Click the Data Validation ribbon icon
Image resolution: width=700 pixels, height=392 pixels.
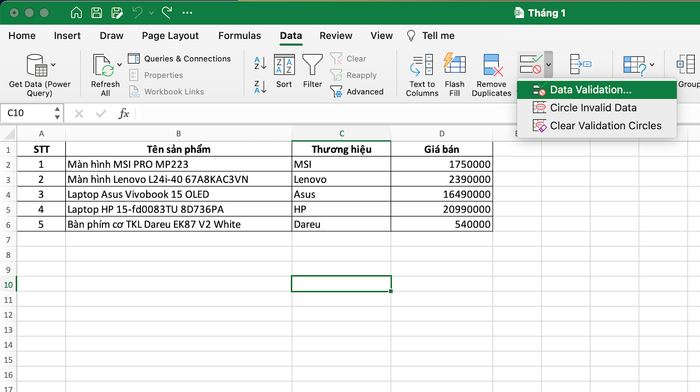(530, 64)
